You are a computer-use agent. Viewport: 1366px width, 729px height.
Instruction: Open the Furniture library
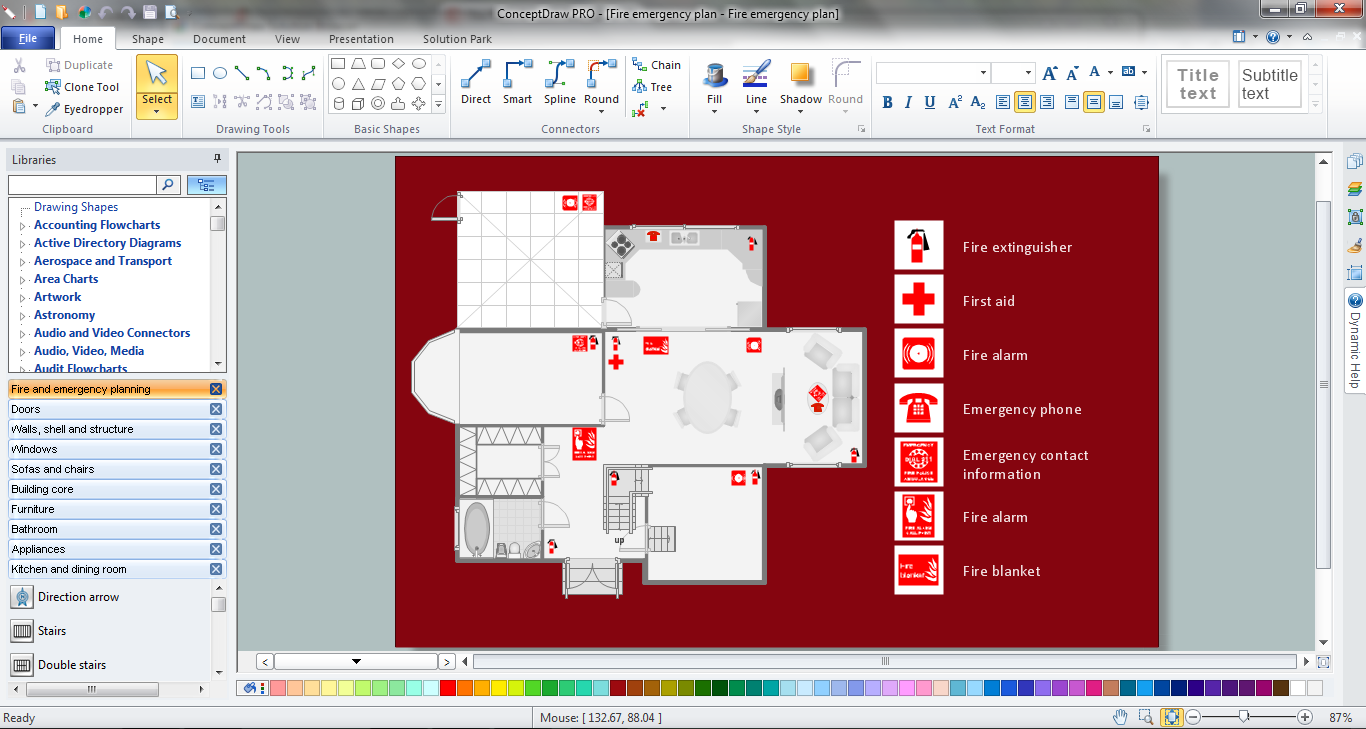click(x=117, y=509)
